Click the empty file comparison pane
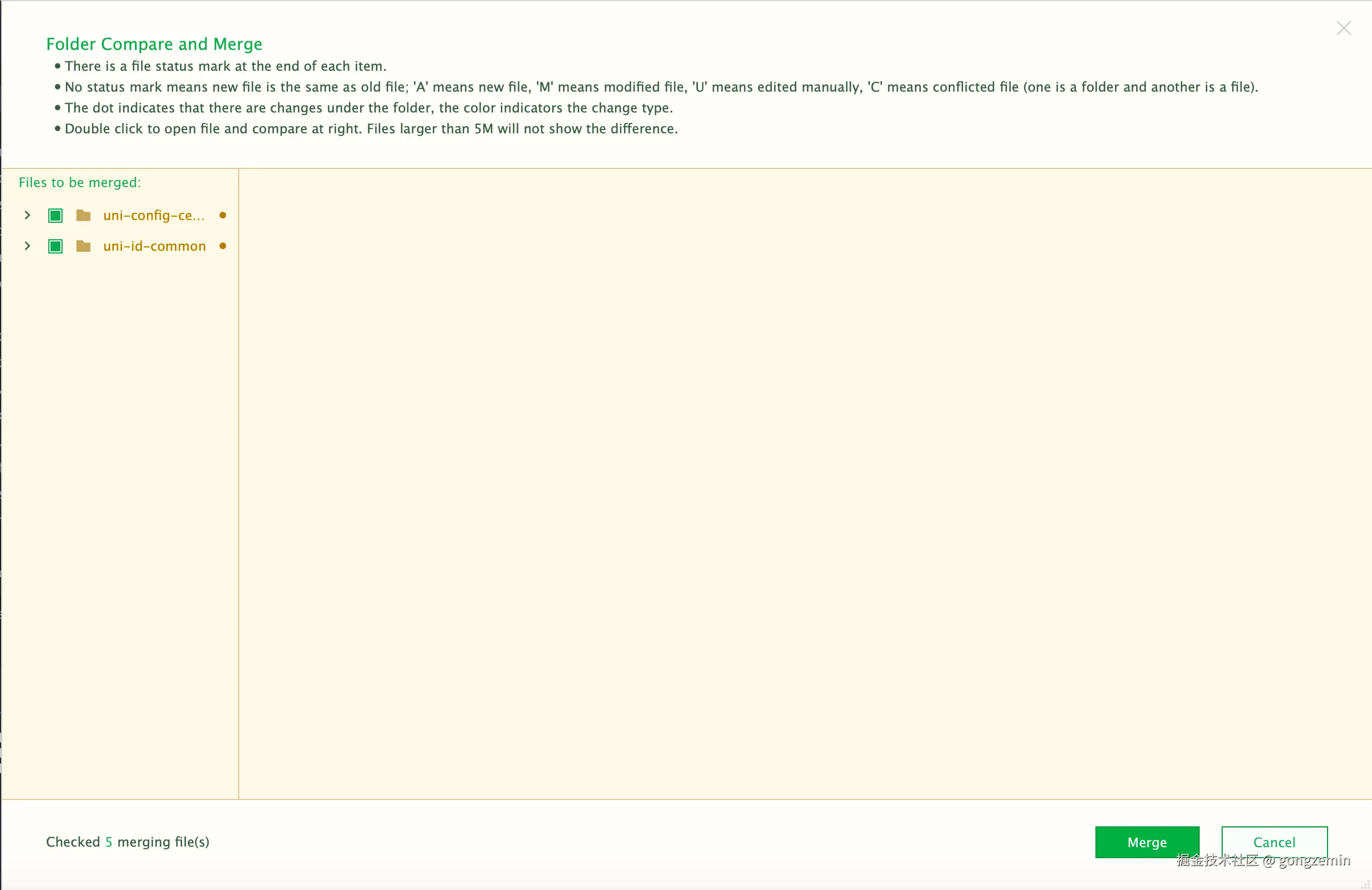Image resolution: width=1372 pixels, height=890 pixels. click(x=804, y=483)
